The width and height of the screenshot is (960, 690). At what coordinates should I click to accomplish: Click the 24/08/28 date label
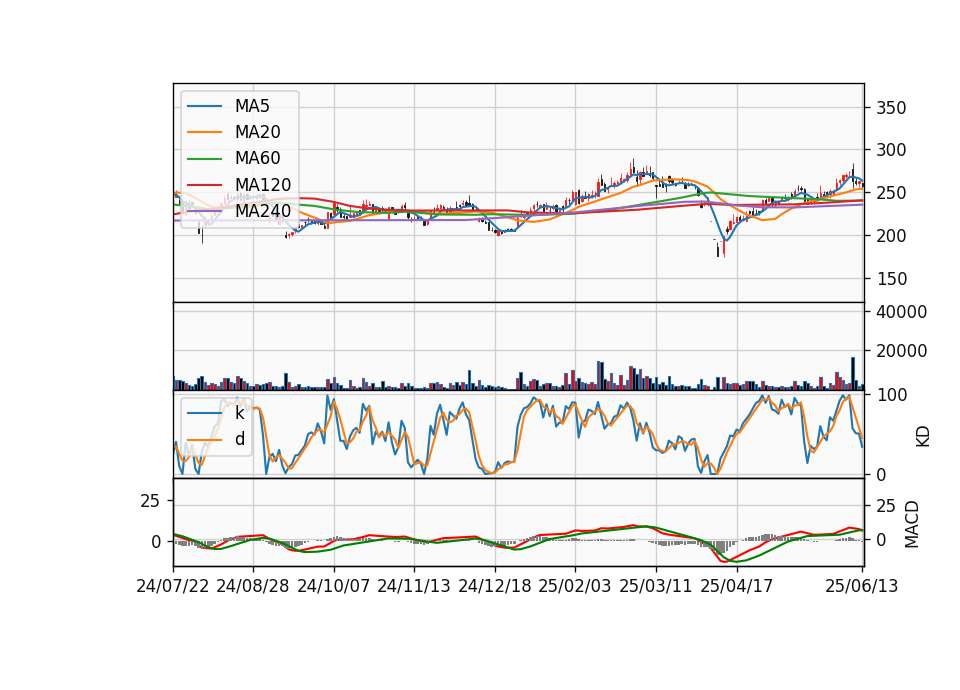pos(253,586)
